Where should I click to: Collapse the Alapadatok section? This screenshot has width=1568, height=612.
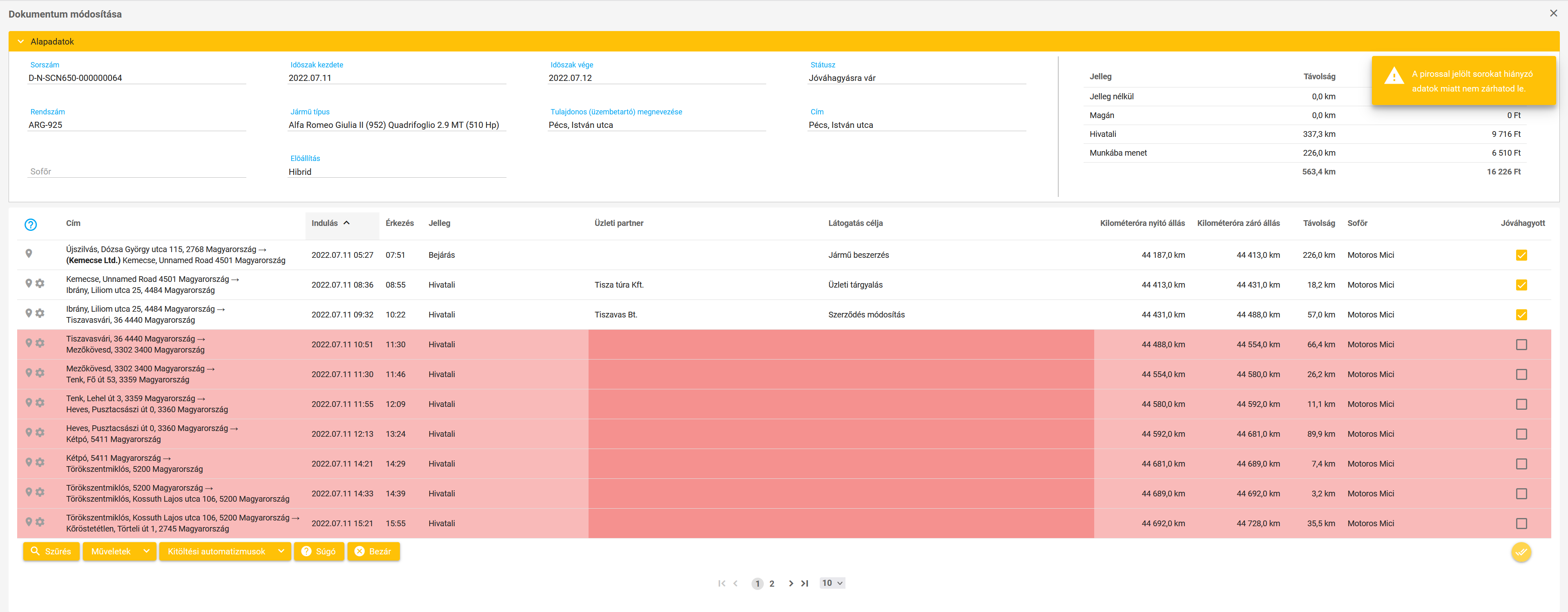21,41
